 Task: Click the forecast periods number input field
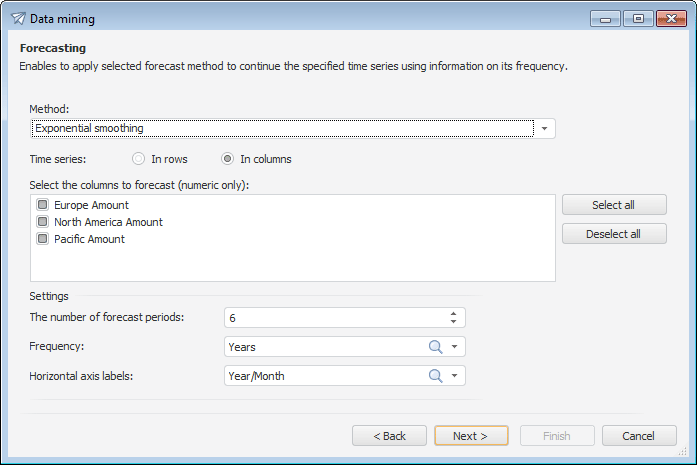pyautogui.click(x=330, y=318)
